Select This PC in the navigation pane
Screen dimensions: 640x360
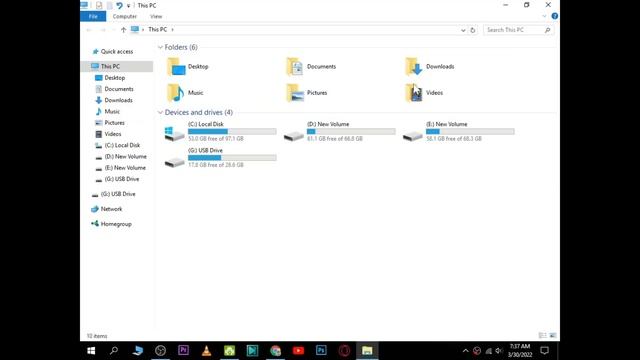point(117,66)
